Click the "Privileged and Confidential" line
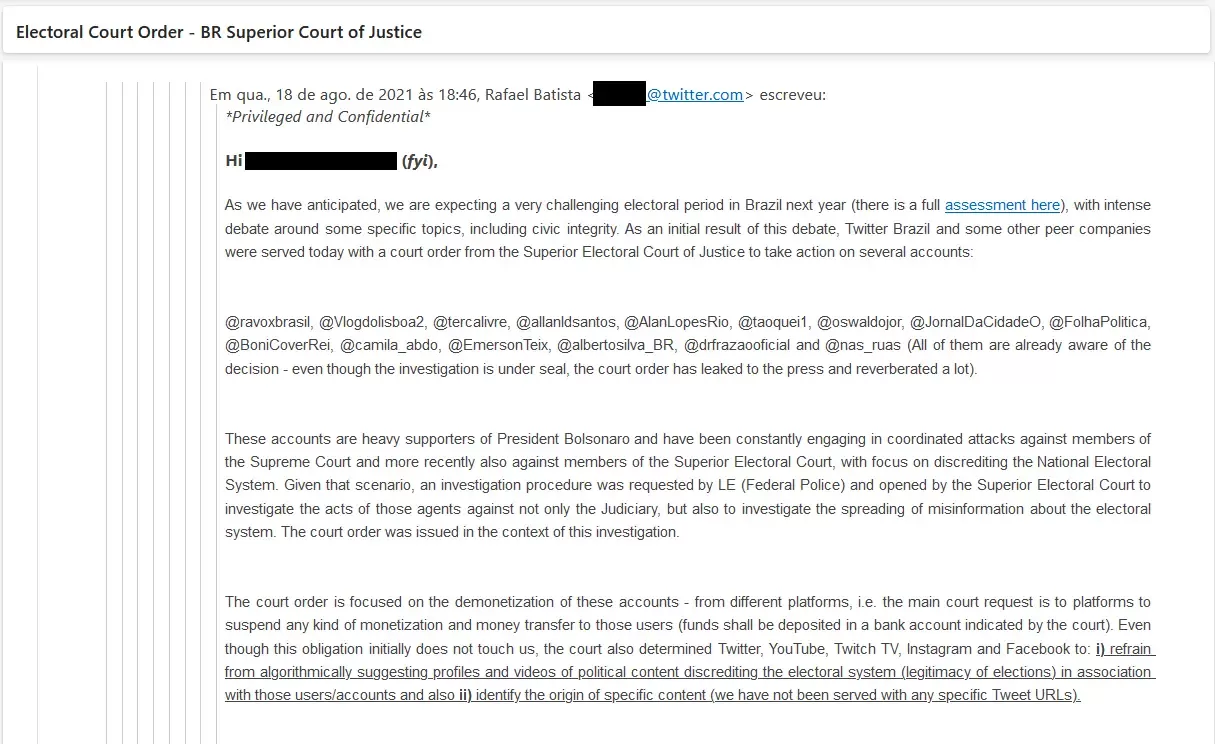This screenshot has height=744, width=1215. pyautogui.click(x=329, y=117)
